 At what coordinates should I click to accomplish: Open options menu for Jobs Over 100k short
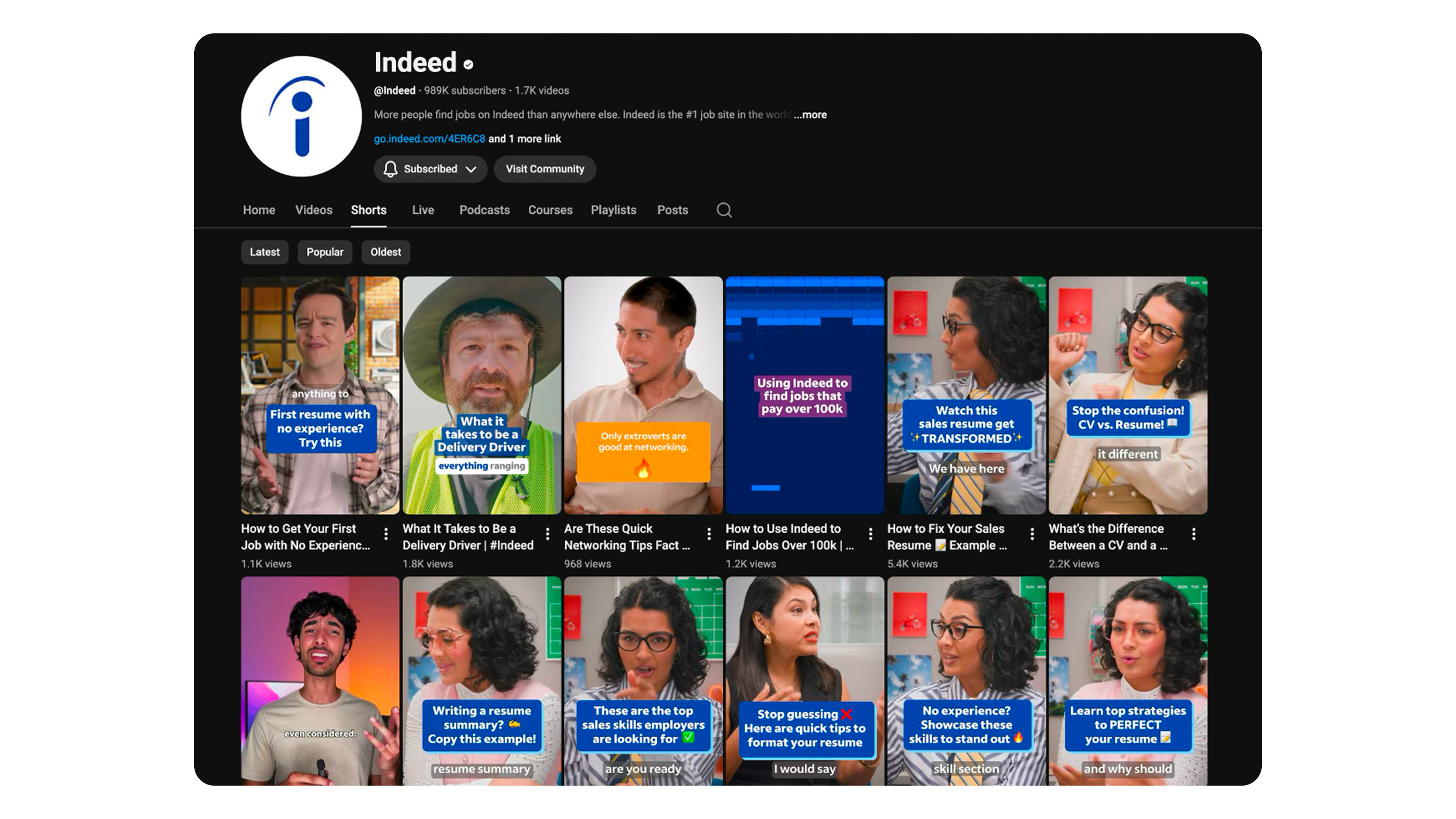(x=871, y=534)
